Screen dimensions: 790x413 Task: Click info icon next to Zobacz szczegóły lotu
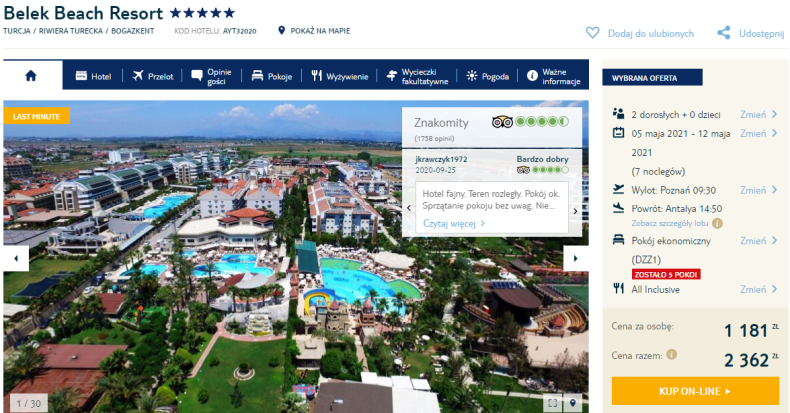click(717, 223)
